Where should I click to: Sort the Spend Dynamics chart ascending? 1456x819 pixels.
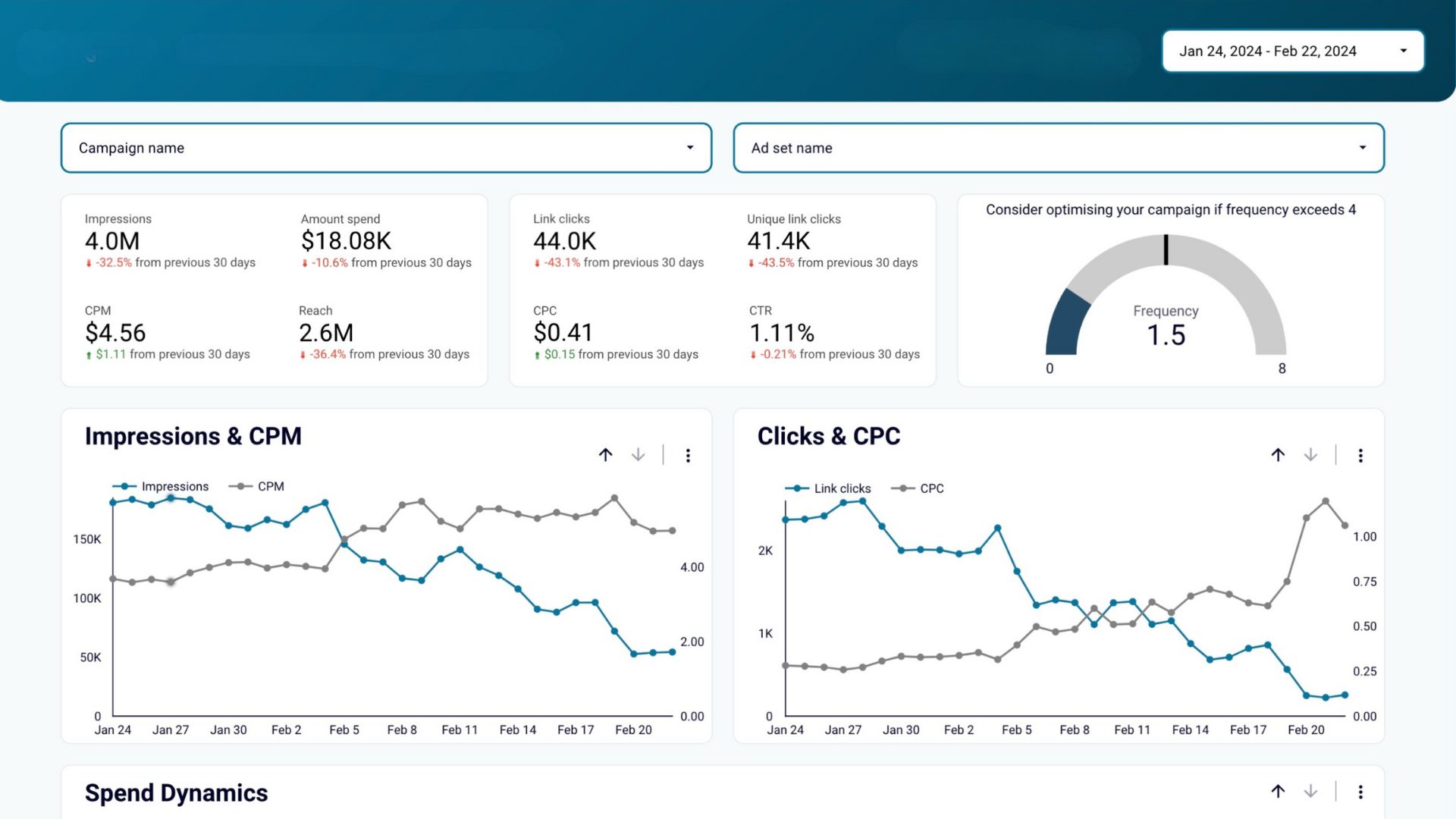click(x=1278, y=790)
